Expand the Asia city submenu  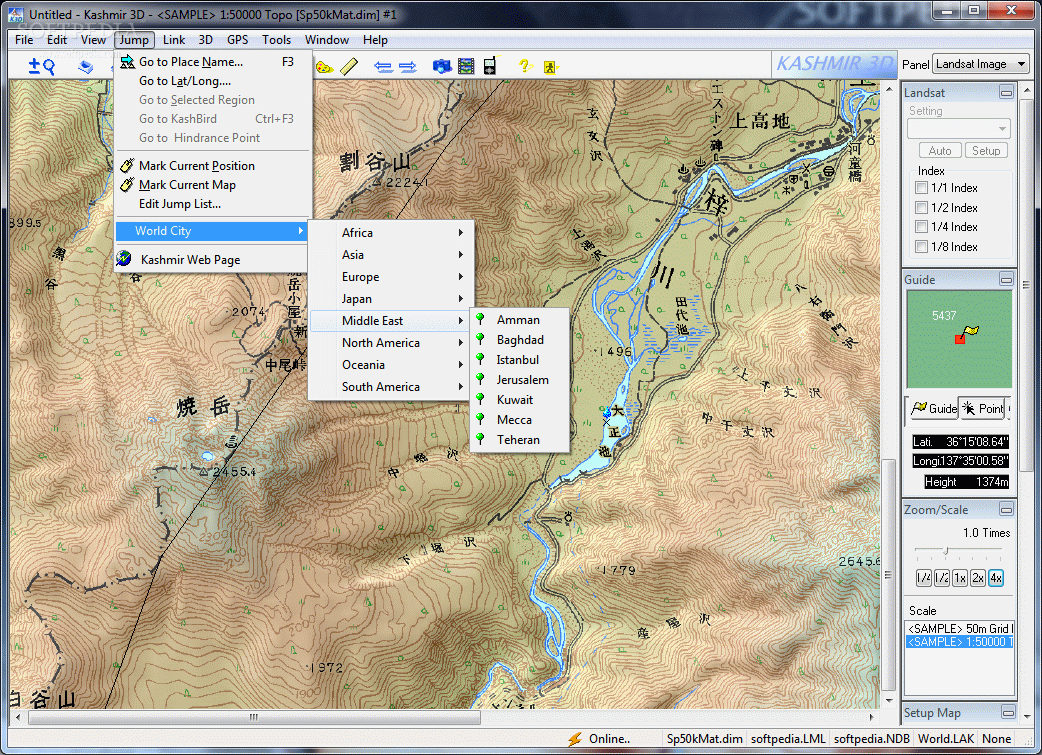pyautogui.click(x=392, y=255)
